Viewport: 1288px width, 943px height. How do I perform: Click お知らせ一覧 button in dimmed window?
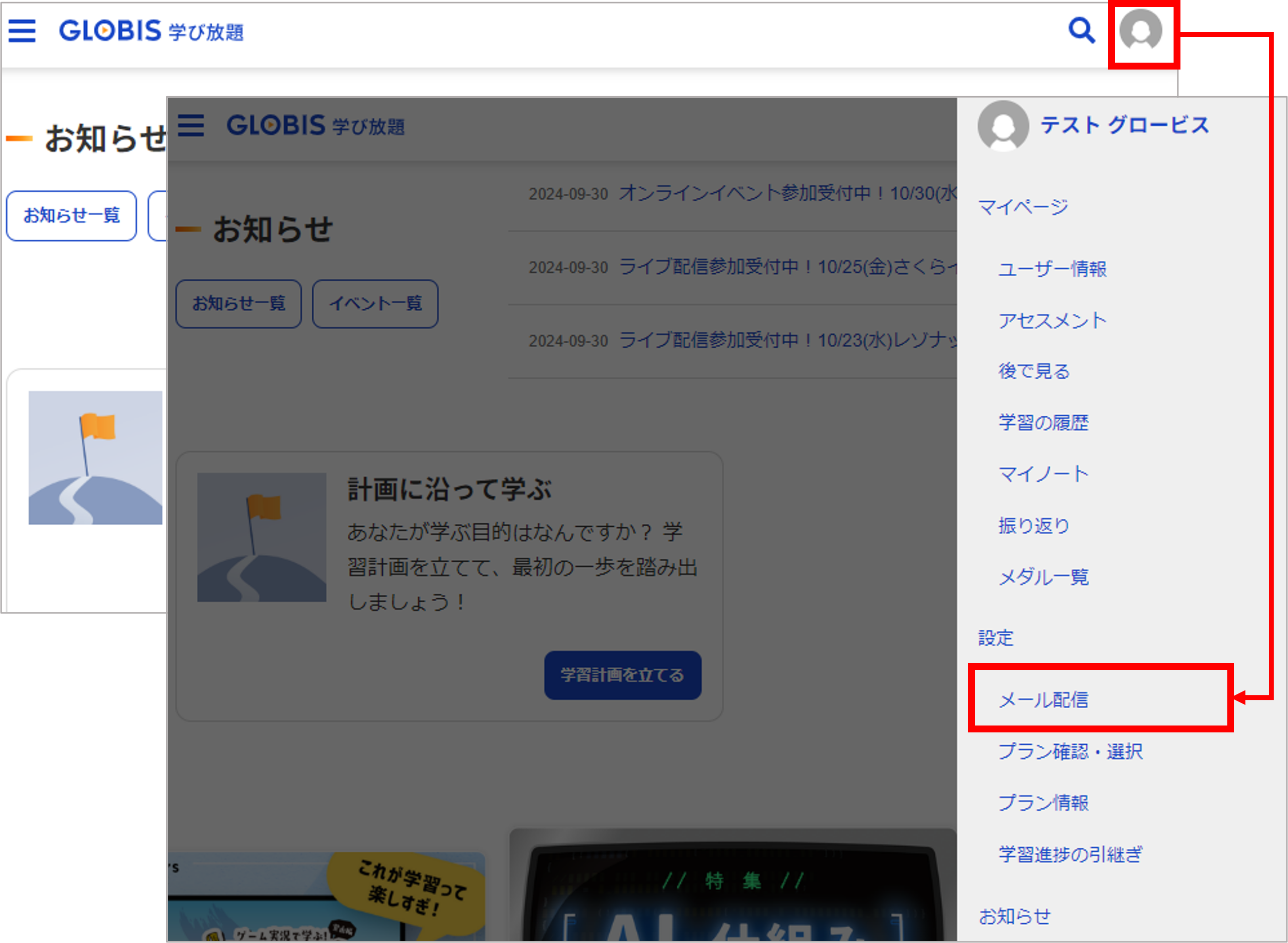(239, 304)
